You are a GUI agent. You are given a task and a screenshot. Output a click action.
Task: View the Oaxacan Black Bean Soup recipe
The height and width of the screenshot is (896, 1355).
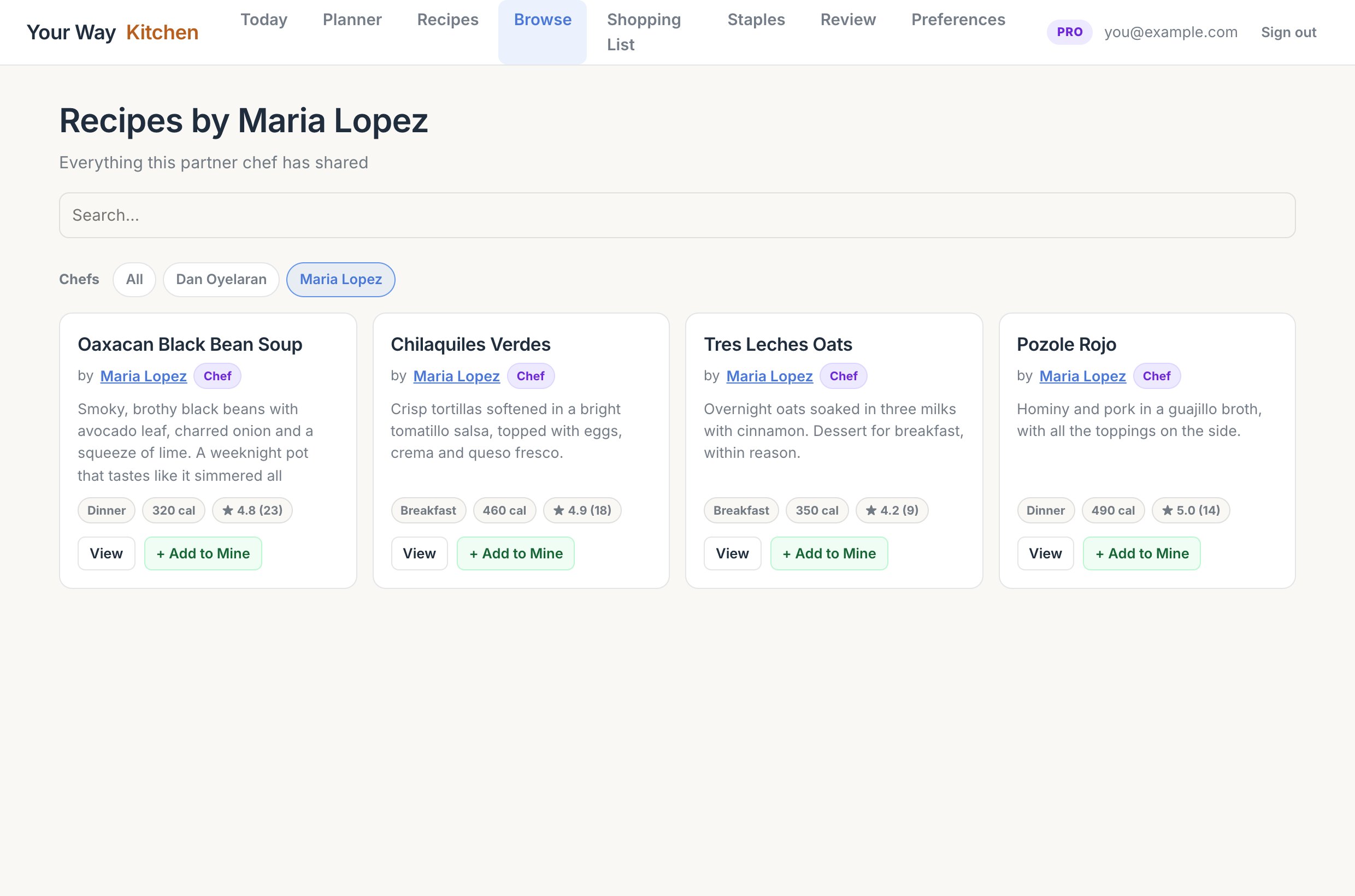click(x=107, y=553)
